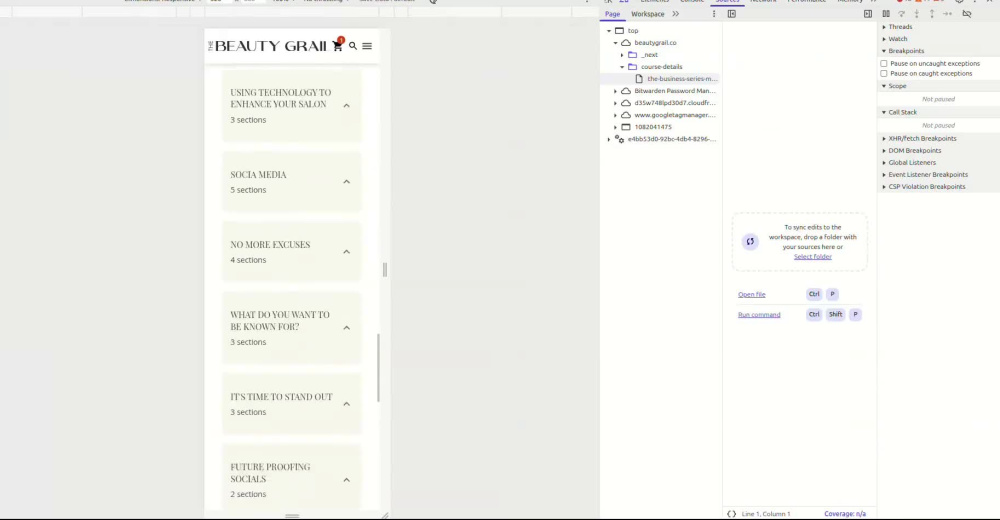Click the cloud icon beside Bitwarden Password Manager
Viewport: 1000px width, 520px height.
pyautogui.click(x=626, y=91)
